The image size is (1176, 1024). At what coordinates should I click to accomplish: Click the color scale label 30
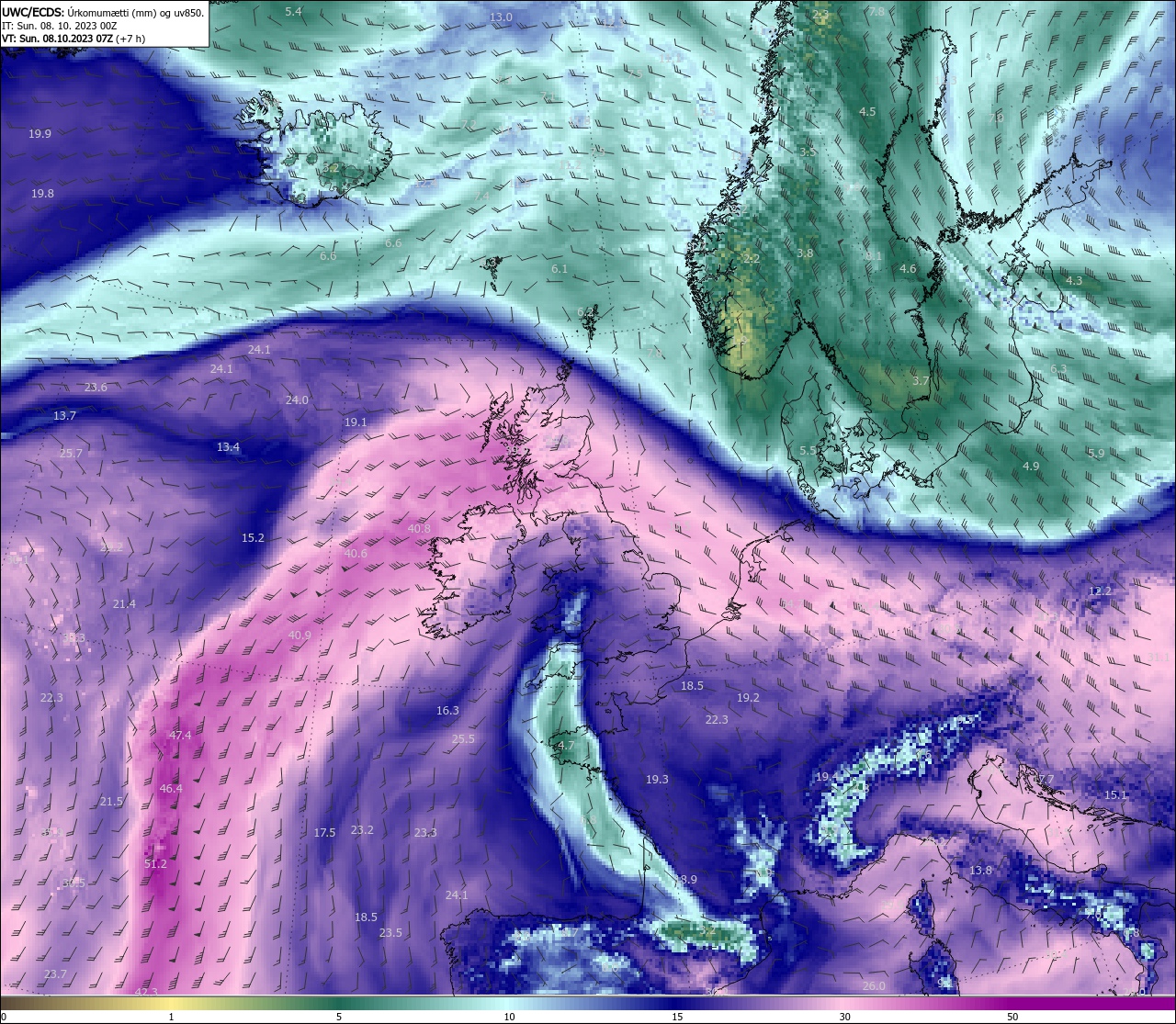tap(844, 1017)
